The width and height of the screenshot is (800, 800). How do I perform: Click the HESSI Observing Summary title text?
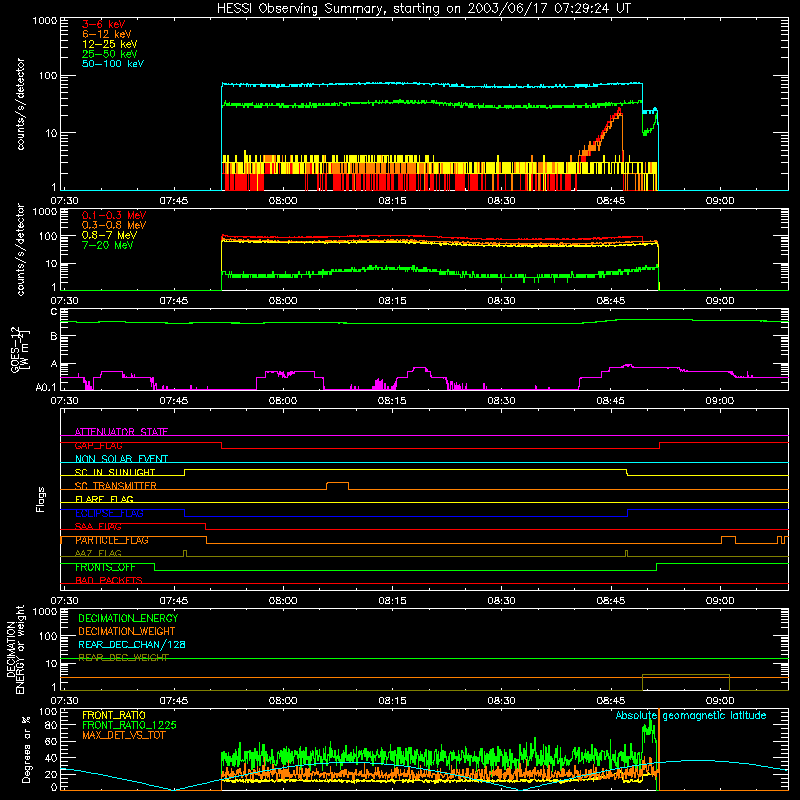(423, 8)
